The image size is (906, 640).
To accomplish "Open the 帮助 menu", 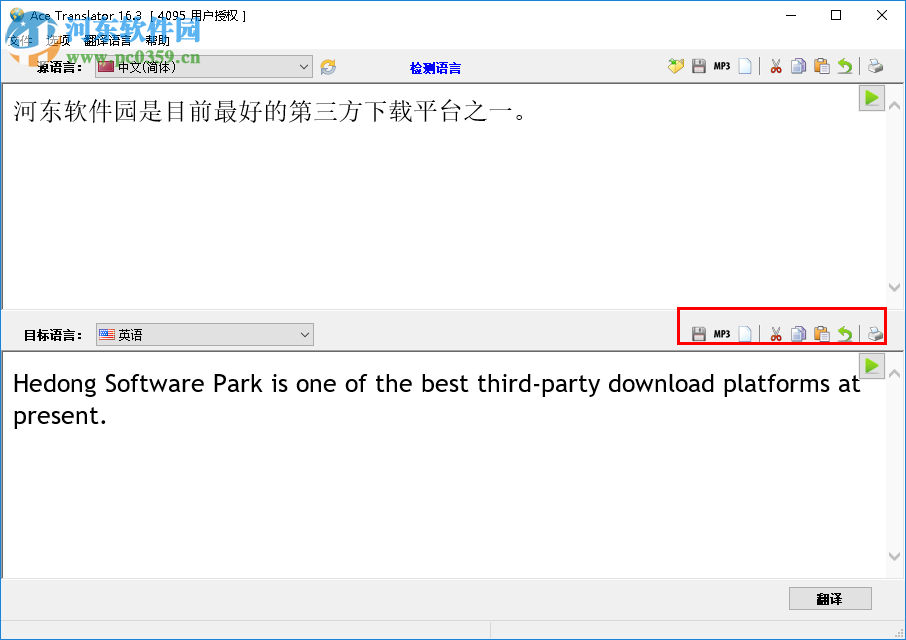I will [x=158, y=40].
